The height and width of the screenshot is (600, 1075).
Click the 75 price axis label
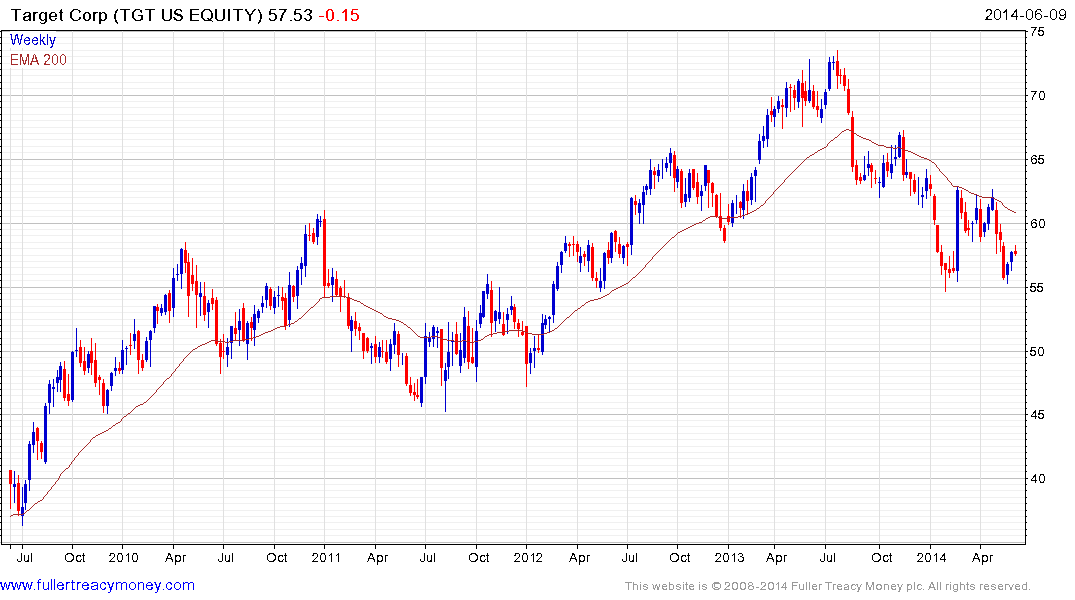point(1037,32)
